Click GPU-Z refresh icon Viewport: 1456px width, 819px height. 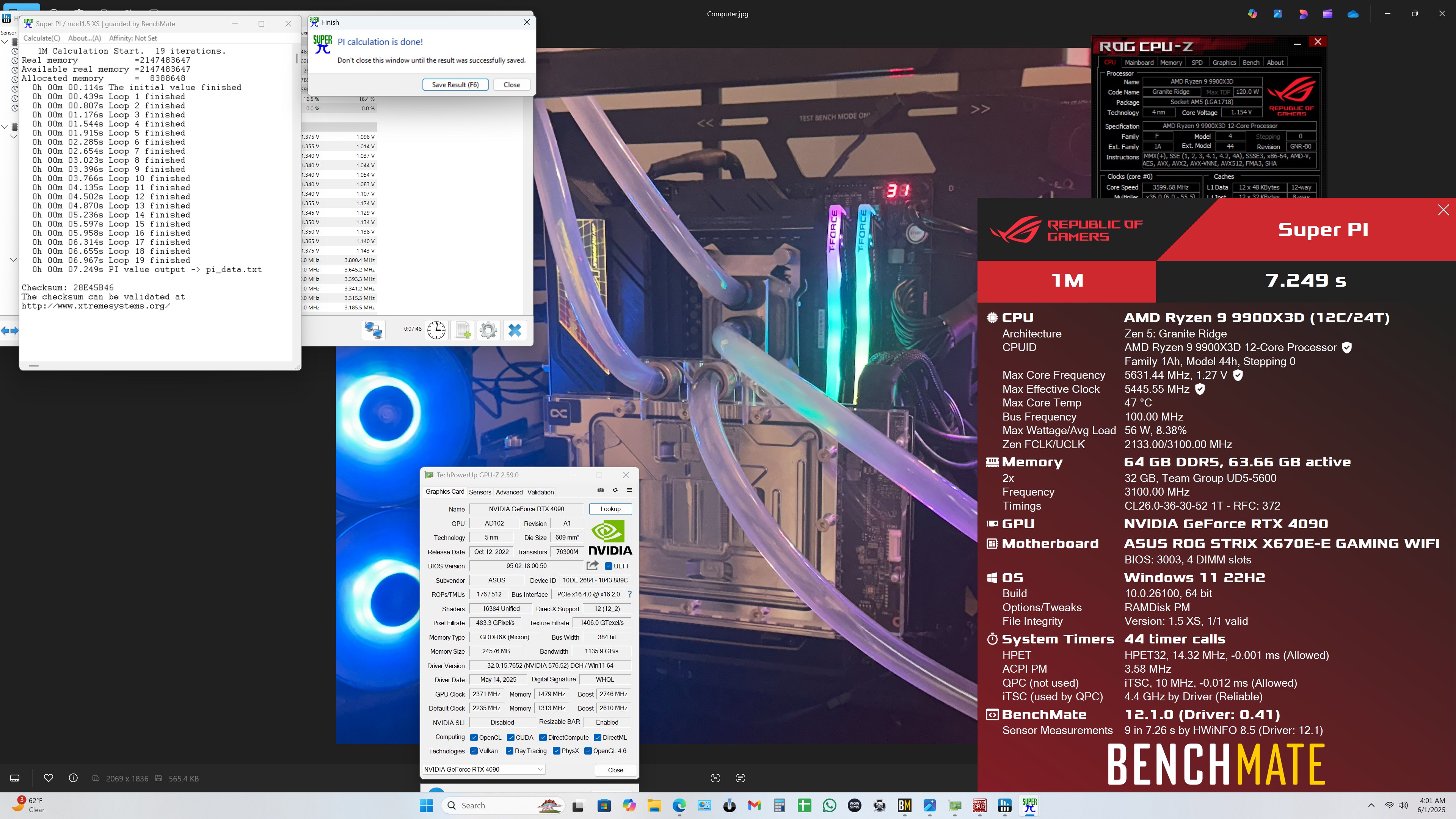click(x=615, y=490)
